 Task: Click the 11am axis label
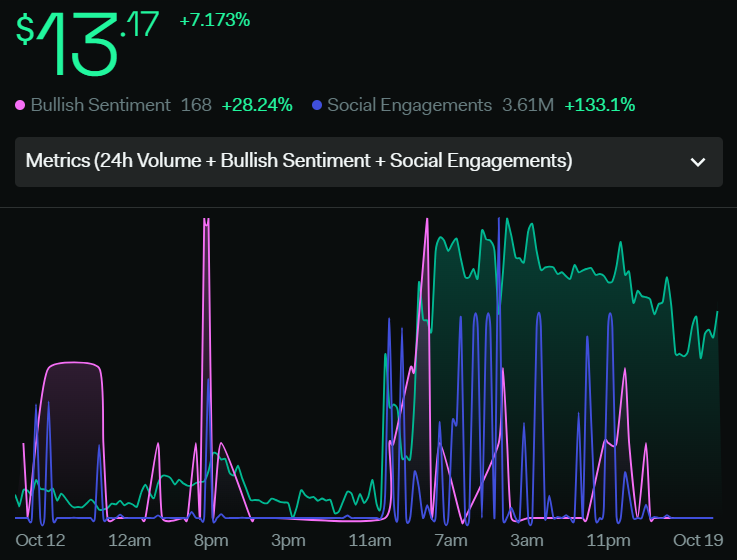point(369,540)
